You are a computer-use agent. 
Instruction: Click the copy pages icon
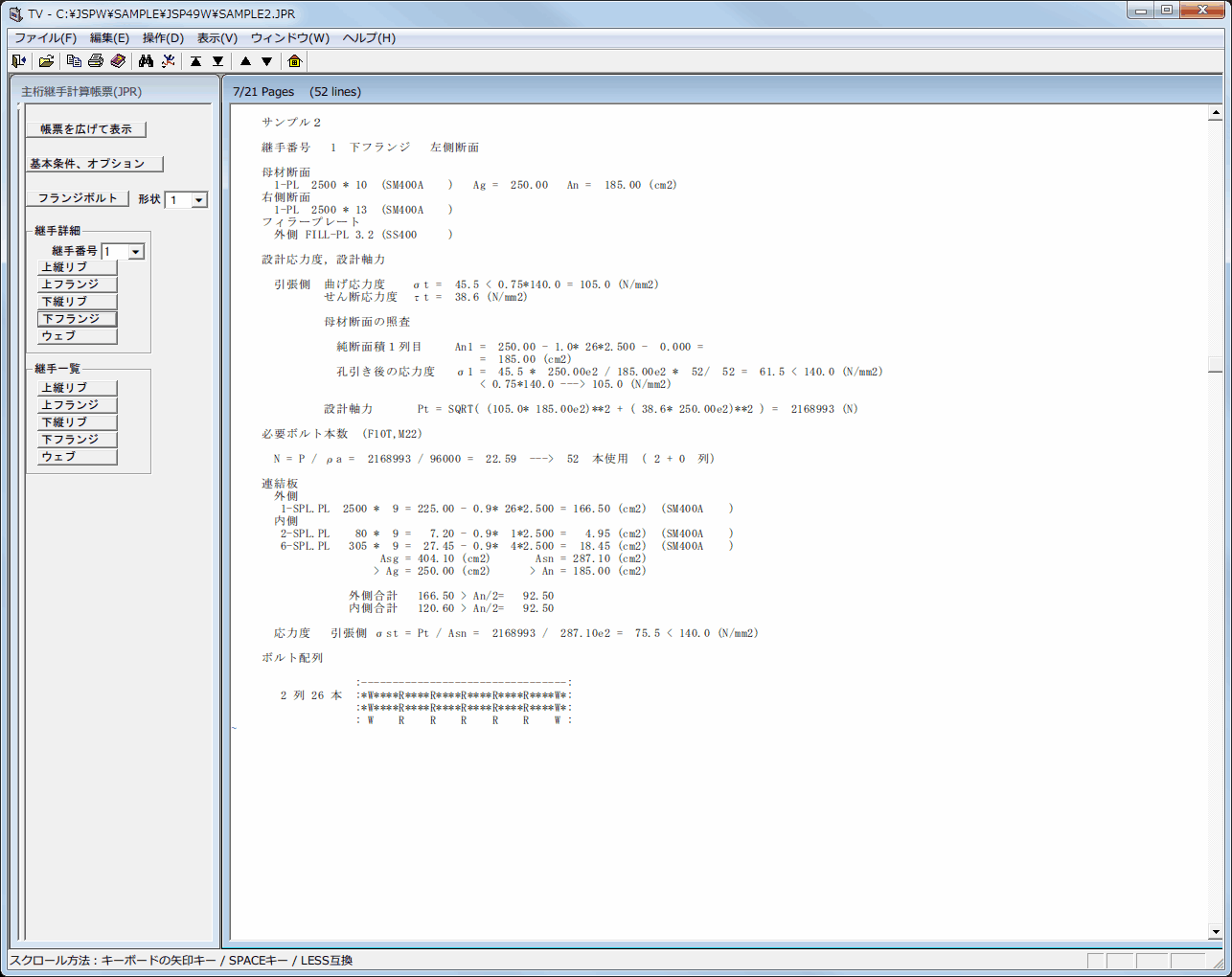click(74, 61)
